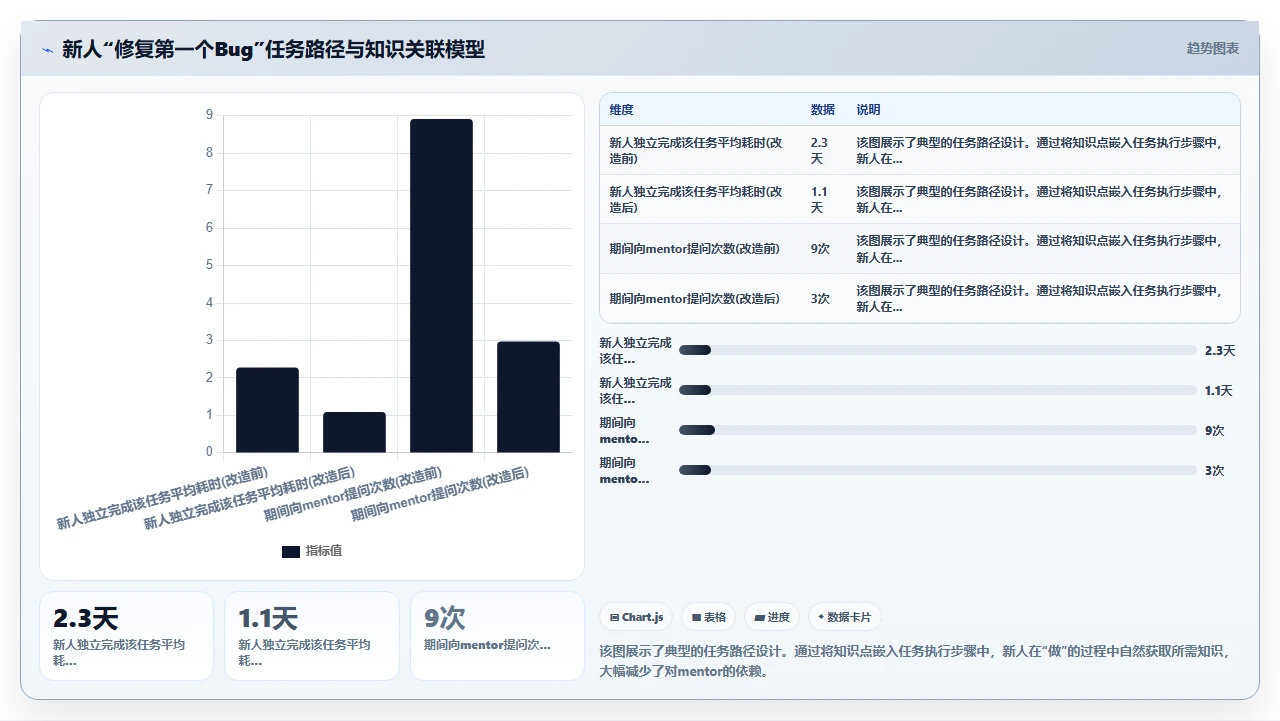
Task: Click the progress bar valued 2.3天
Action: pos(938,350)
